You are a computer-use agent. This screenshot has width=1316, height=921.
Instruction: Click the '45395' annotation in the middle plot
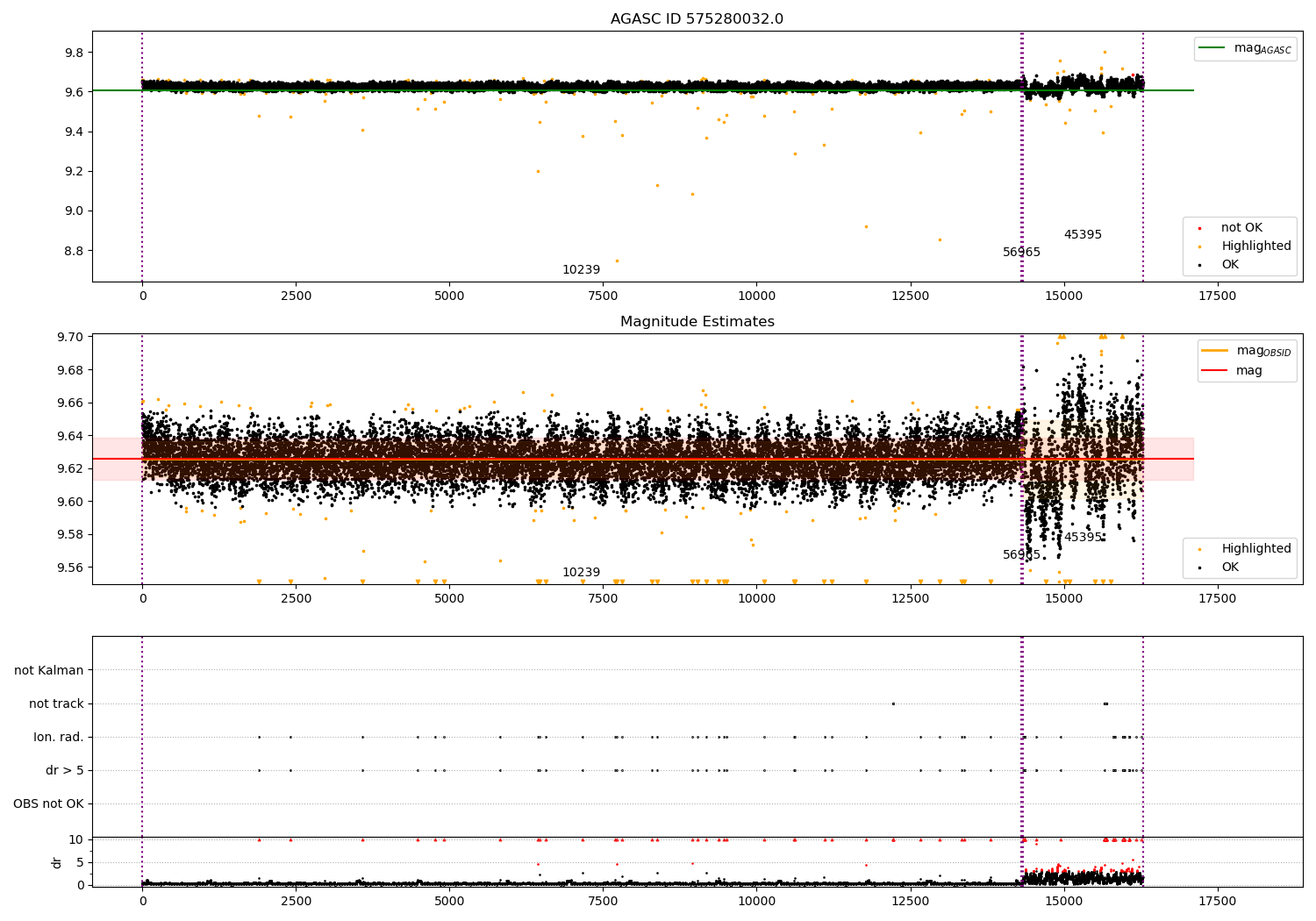[x=1083, y=538]
